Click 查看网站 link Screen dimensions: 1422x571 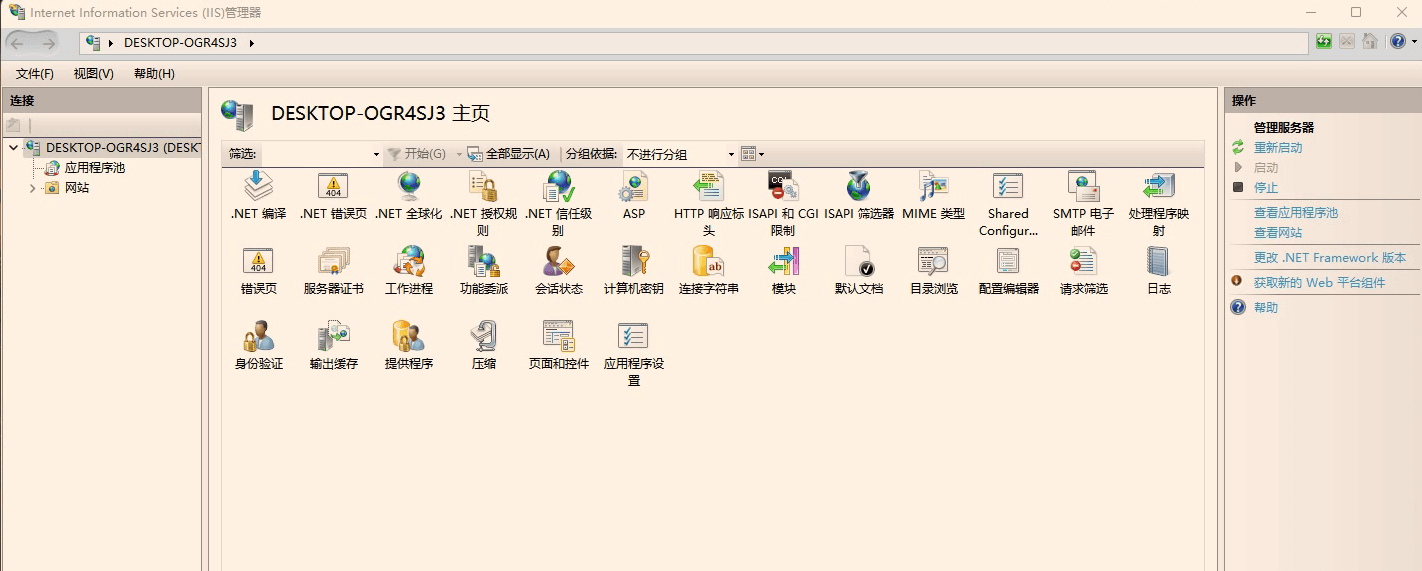coord(1278,233)
